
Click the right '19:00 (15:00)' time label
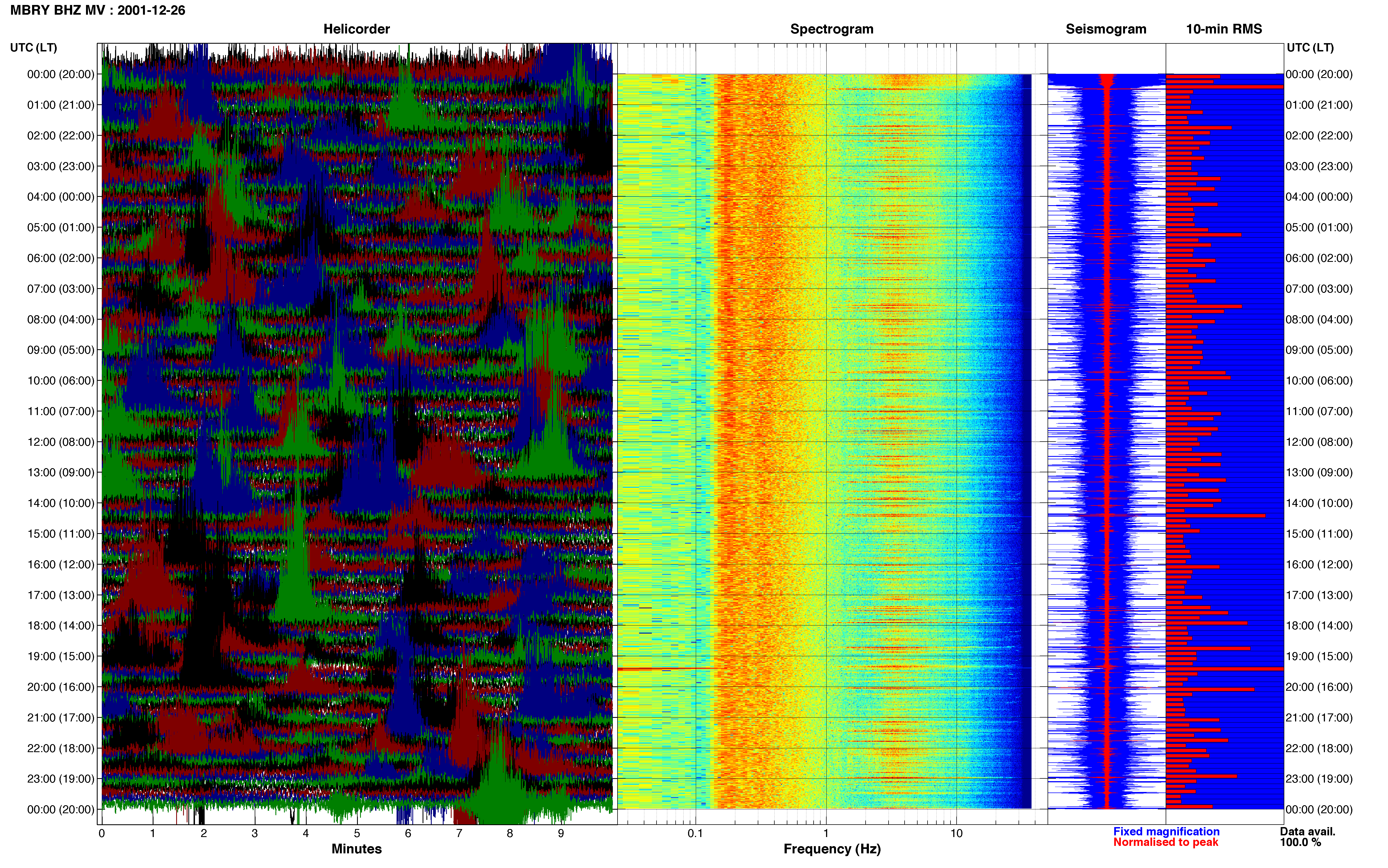[1319, 656]
